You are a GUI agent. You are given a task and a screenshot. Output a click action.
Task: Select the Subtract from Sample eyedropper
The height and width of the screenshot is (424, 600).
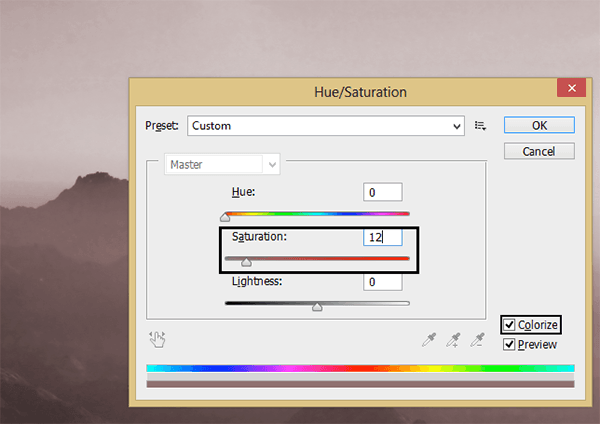coord(479,339)
